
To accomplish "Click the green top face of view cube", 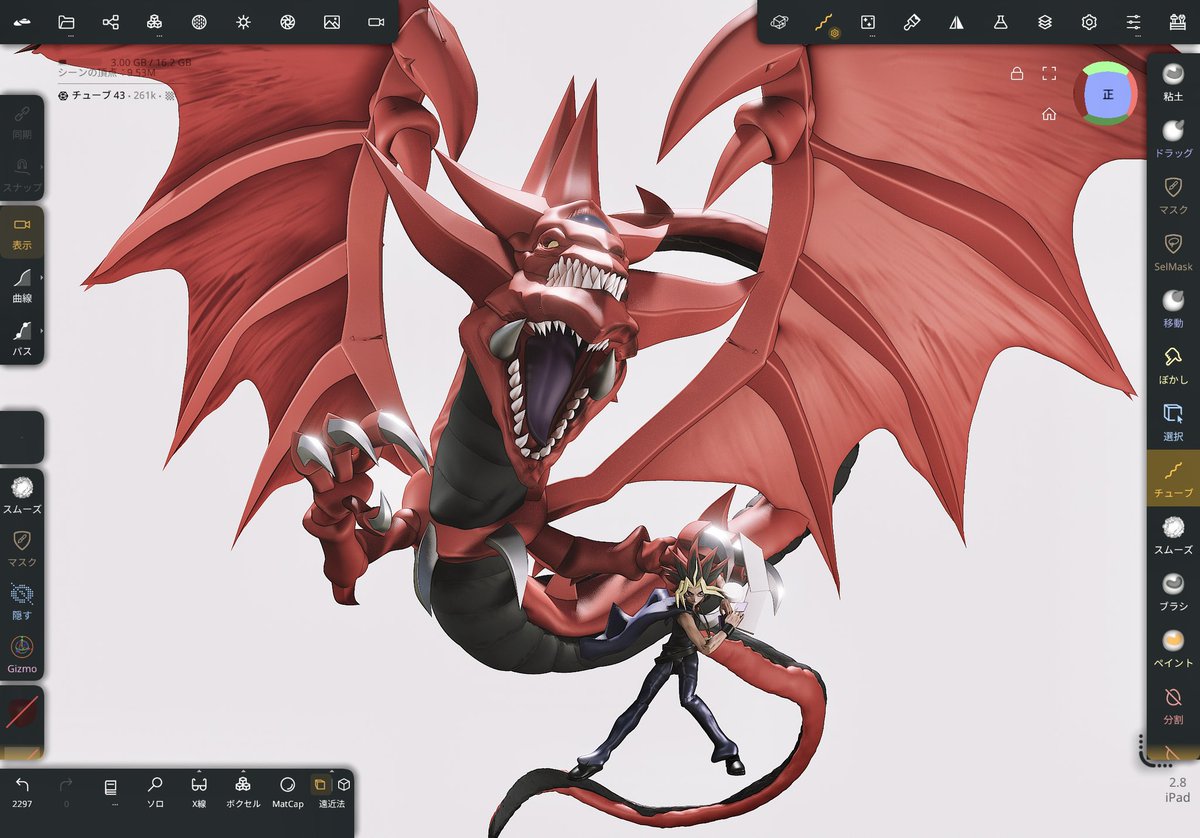I will click(x=1106, y=68).
